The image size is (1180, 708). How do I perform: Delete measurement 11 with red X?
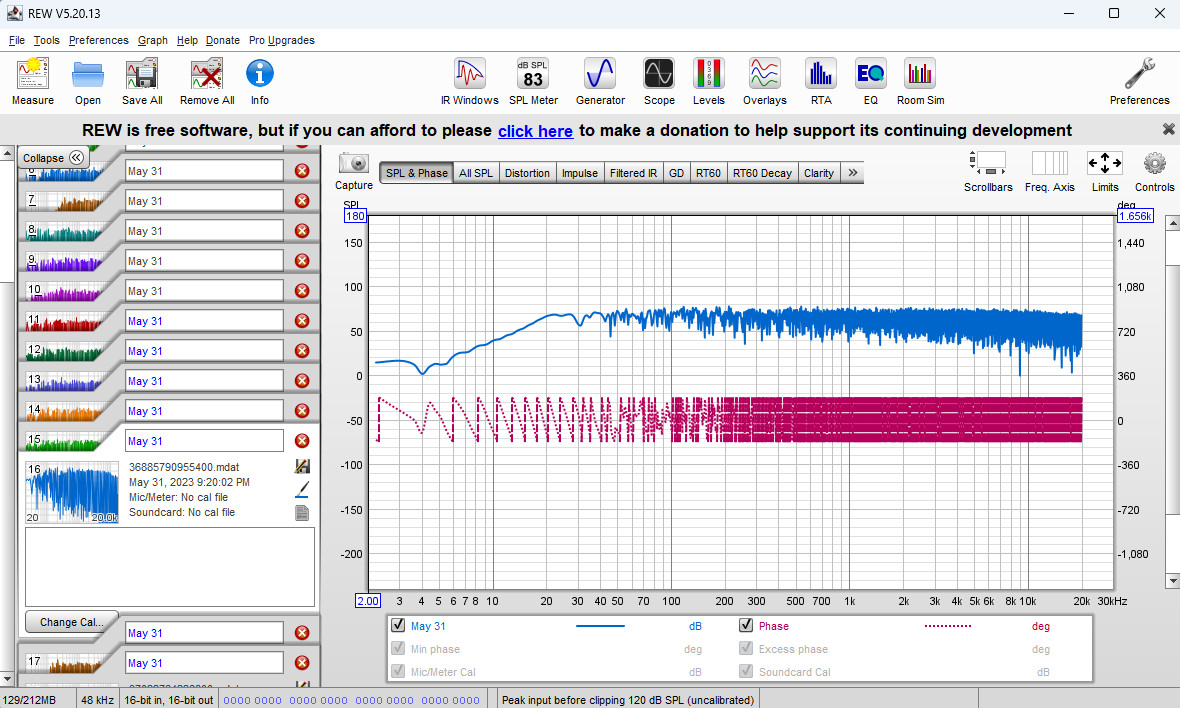click(302, 321)
